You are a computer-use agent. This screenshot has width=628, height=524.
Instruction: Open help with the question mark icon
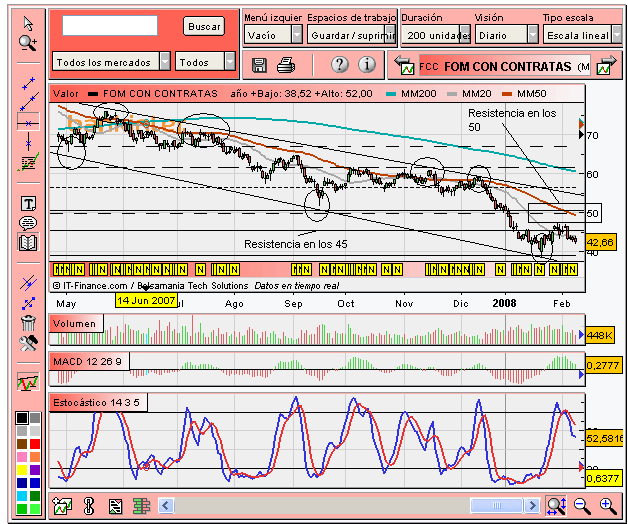point(339,64)
